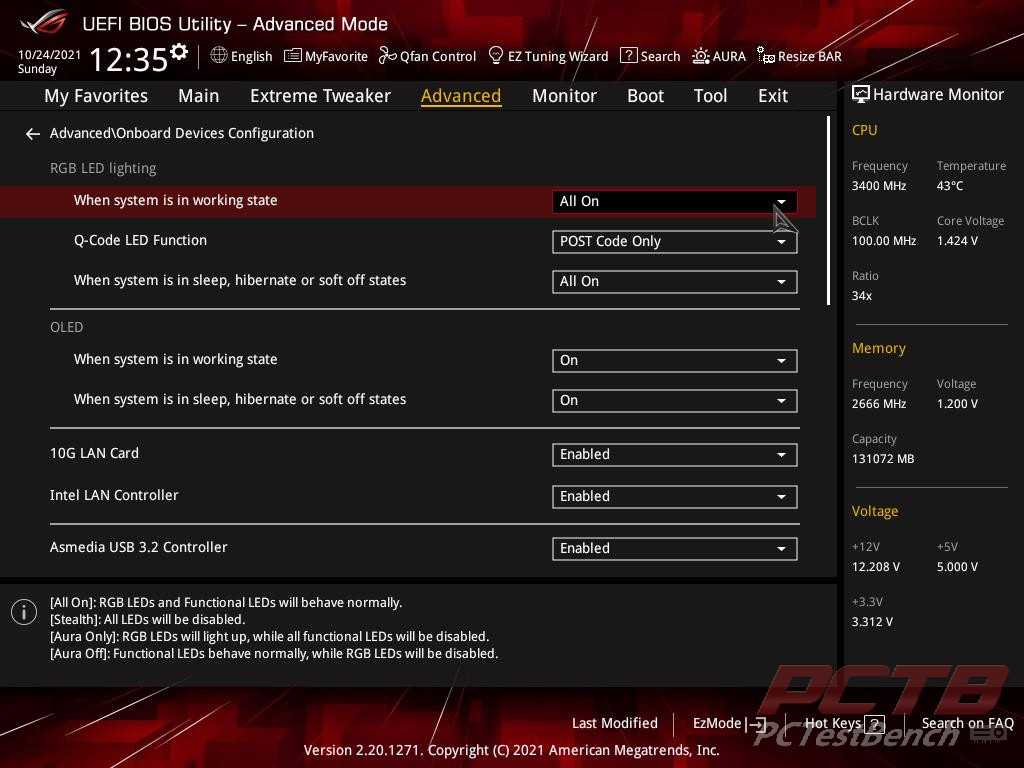Open OLED sleep state dropdown
The width and height of the screenshot is (1024, 768).
click(x=675, y=400)
